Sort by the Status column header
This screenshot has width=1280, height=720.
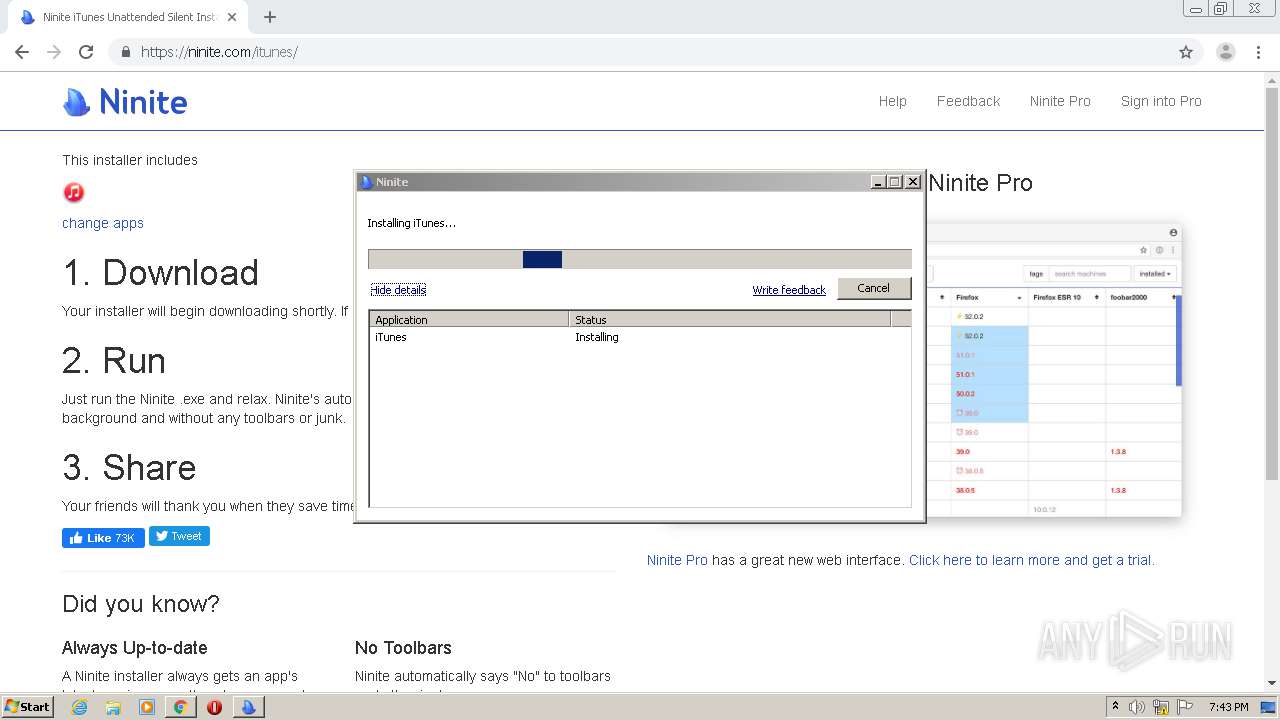[x=729, y=320]
